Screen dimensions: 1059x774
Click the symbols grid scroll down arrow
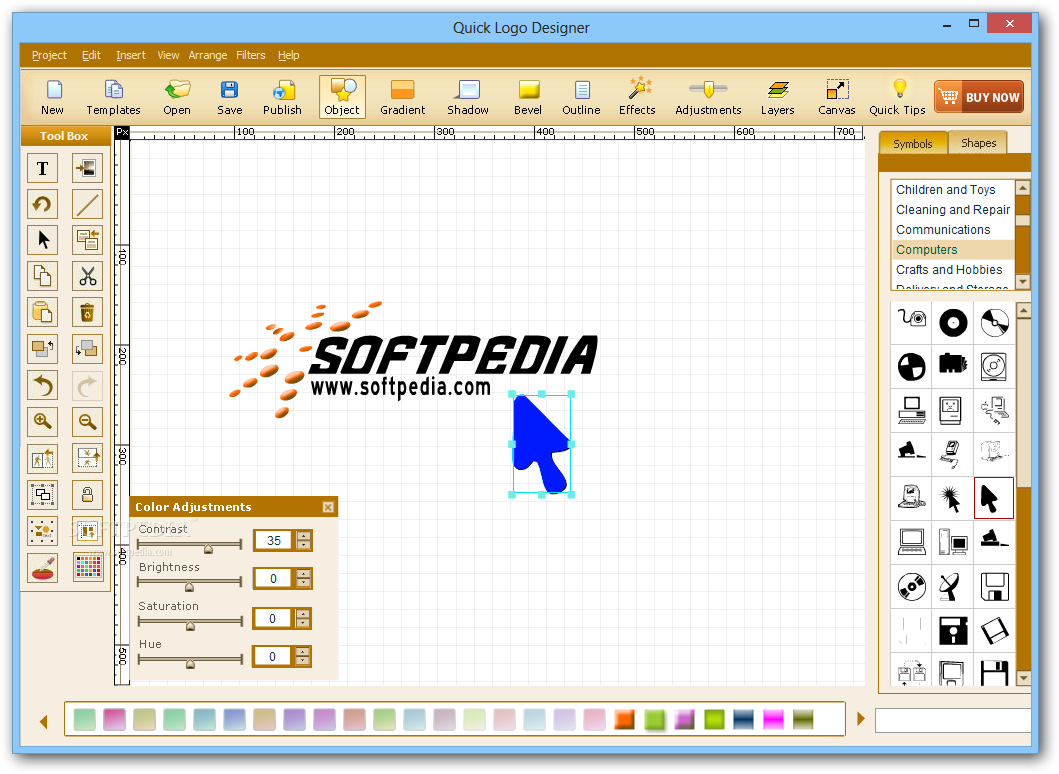pyautogui.click(x=1023, y=677)
